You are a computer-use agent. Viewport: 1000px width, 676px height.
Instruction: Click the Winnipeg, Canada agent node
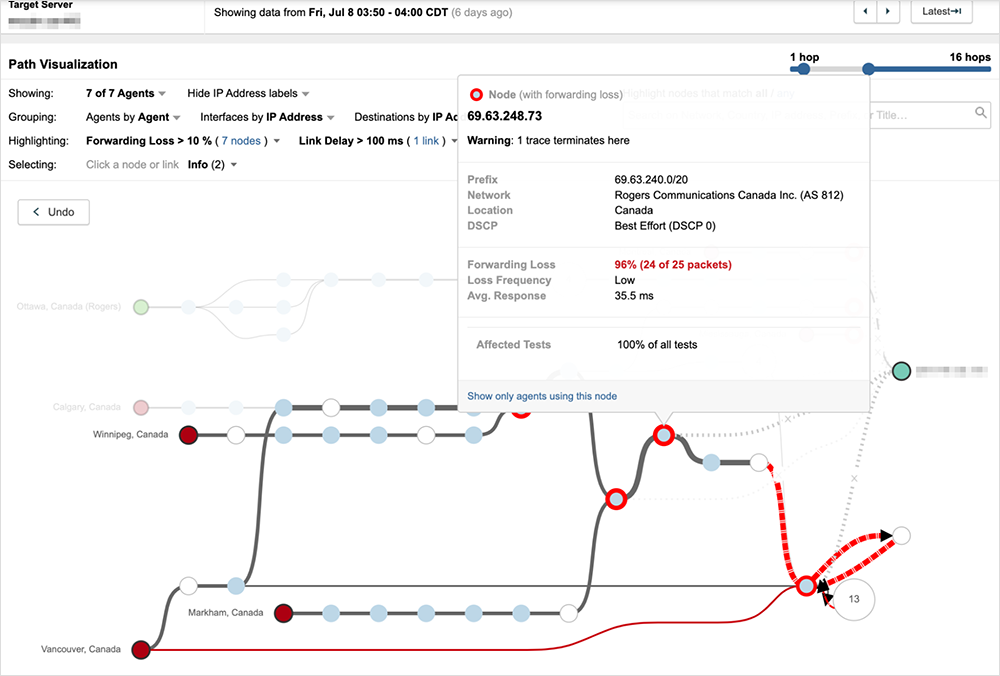(x=187, y=435)
